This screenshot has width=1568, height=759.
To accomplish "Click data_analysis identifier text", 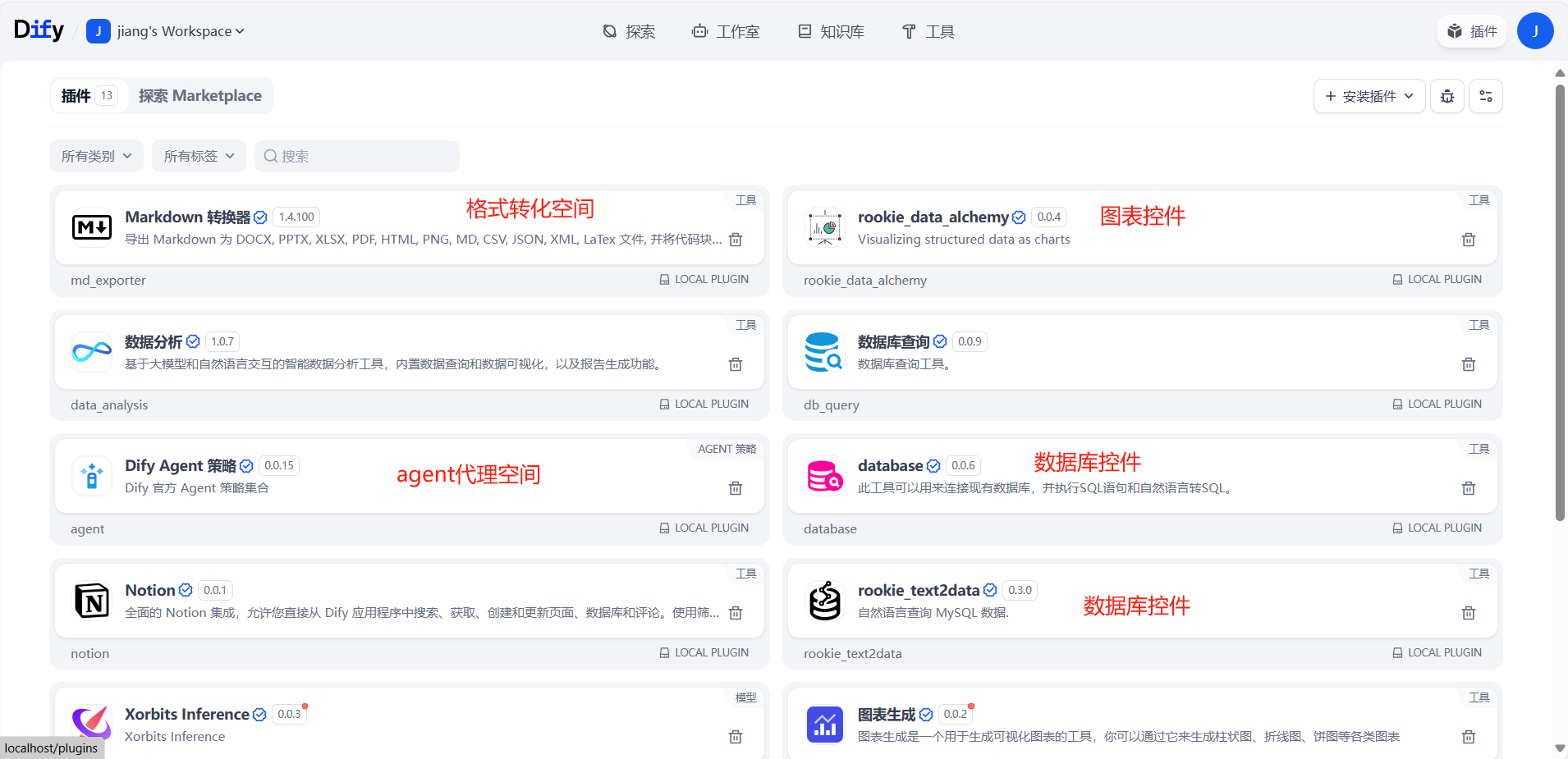I will (109, 405).
